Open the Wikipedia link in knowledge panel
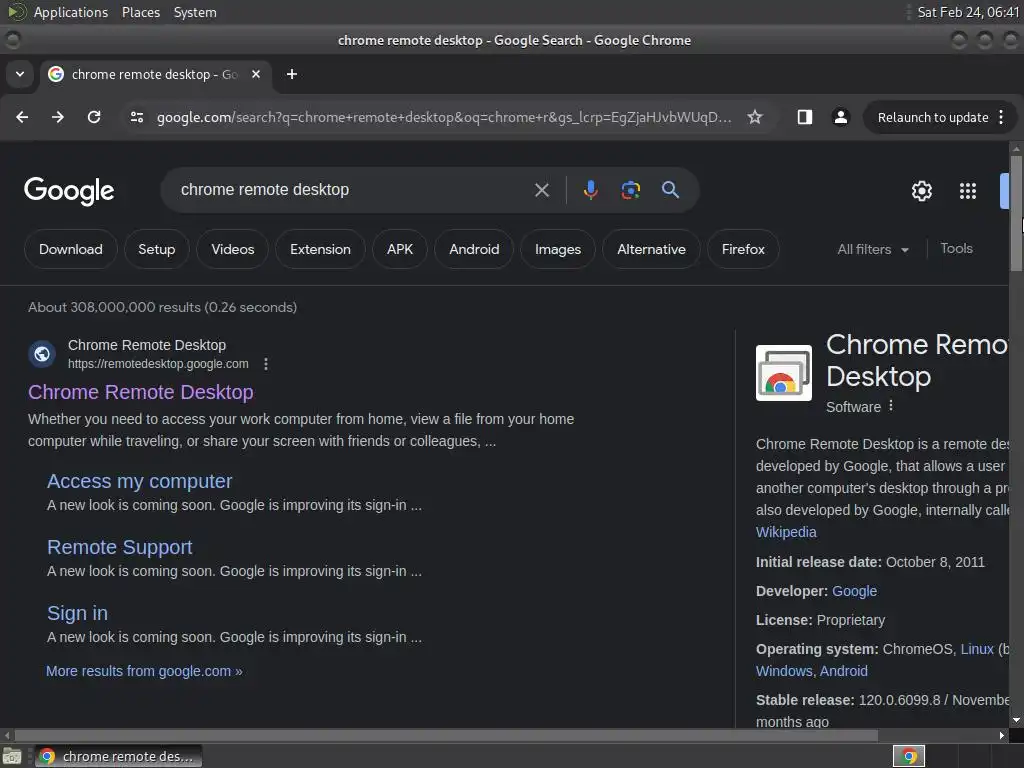This screenshot has width=1024, height=768. click(786, 532)
